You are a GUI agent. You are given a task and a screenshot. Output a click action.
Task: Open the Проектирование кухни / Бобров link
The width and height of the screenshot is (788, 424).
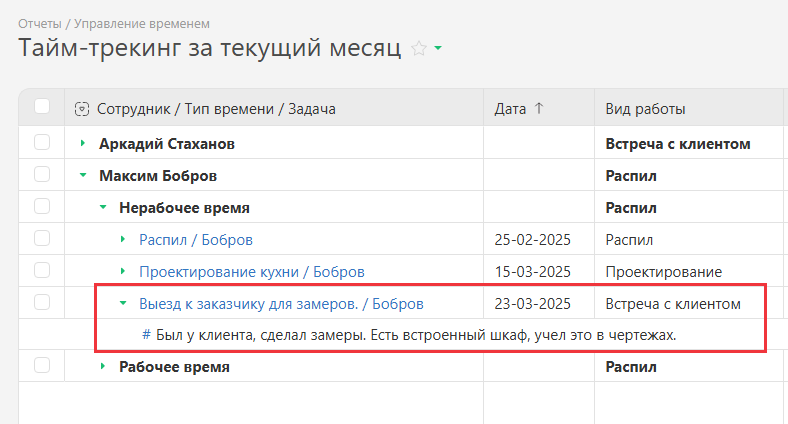tap(252, 272)
